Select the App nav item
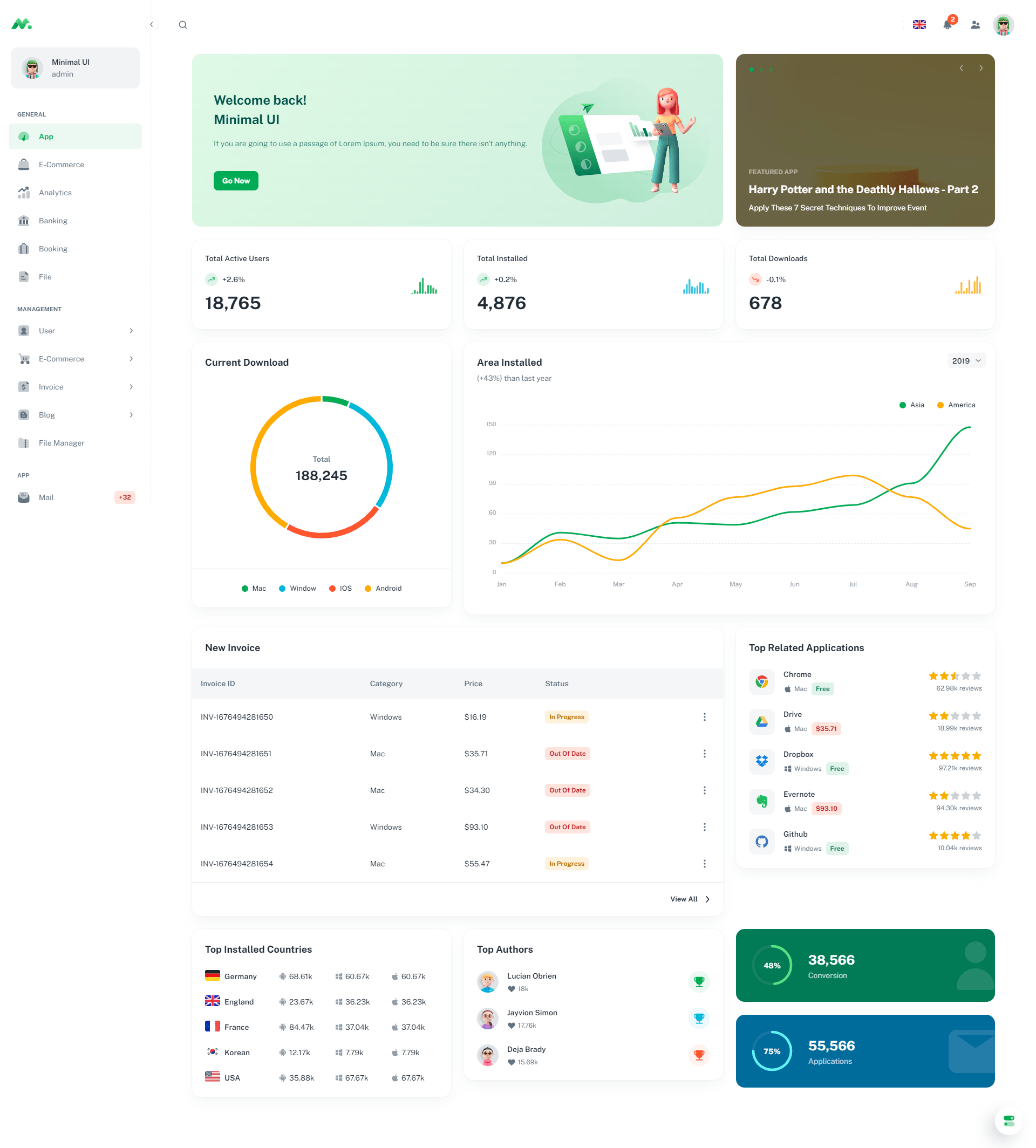1036x1148 pixels. click(x=75, y=136)
